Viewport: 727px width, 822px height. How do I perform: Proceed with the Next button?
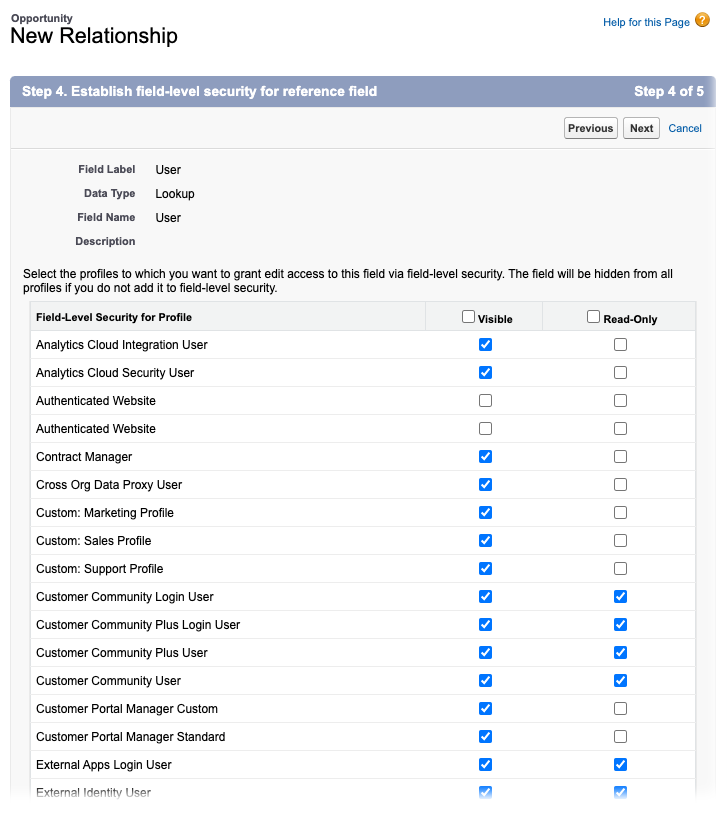click(641, 128)
